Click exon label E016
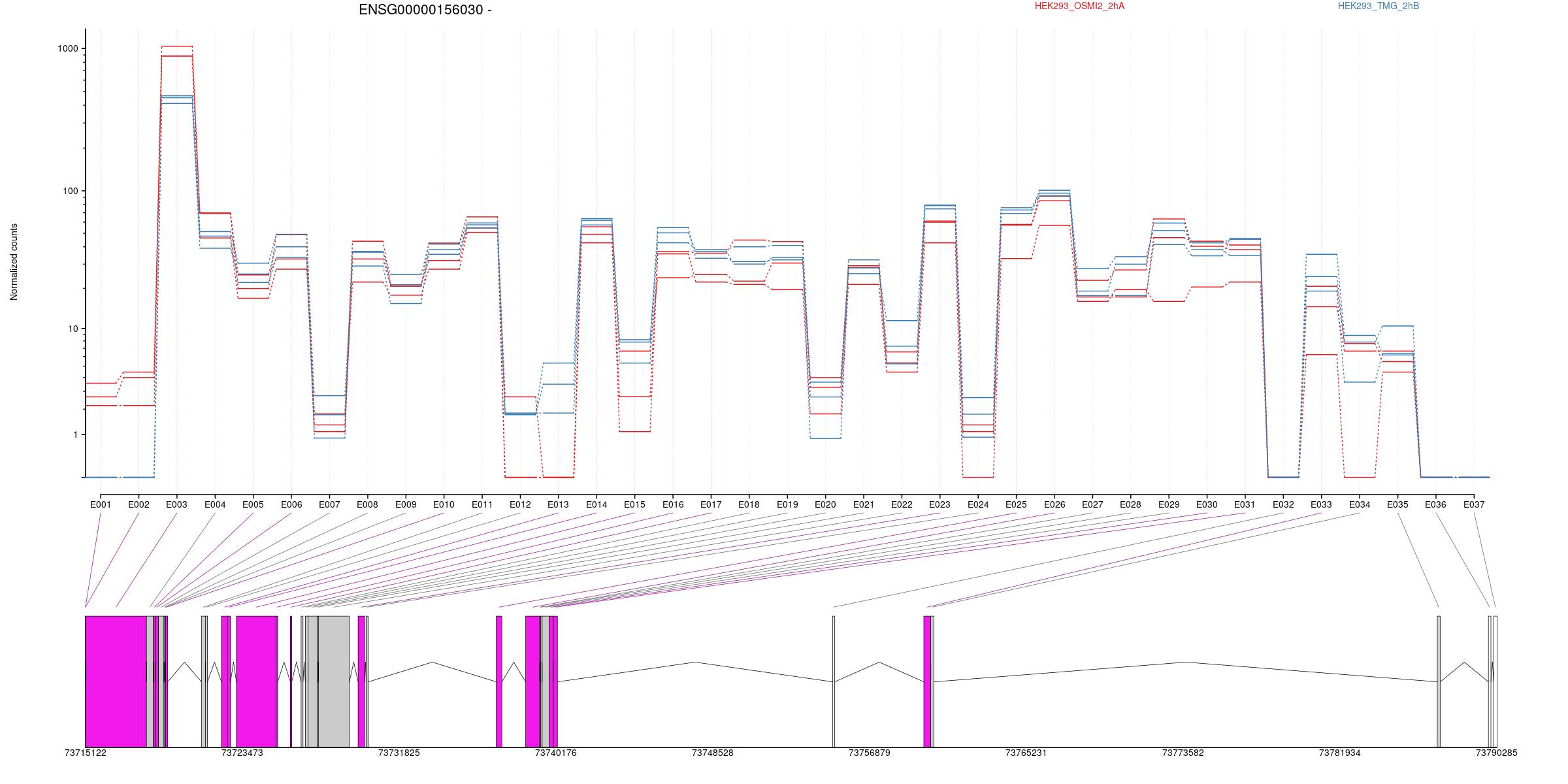 click(x=673, y=504)
